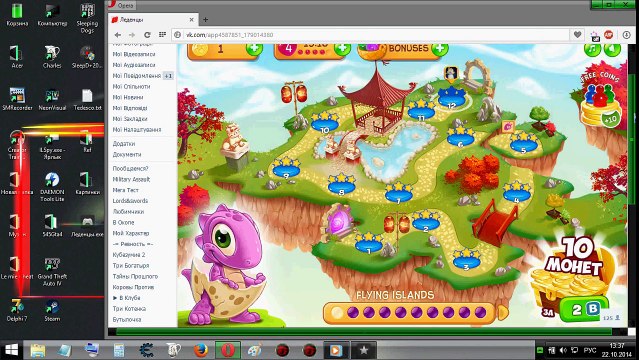639x360 pixels.
Task: Open the Документи sidebar link
Action: click(127, 155)
